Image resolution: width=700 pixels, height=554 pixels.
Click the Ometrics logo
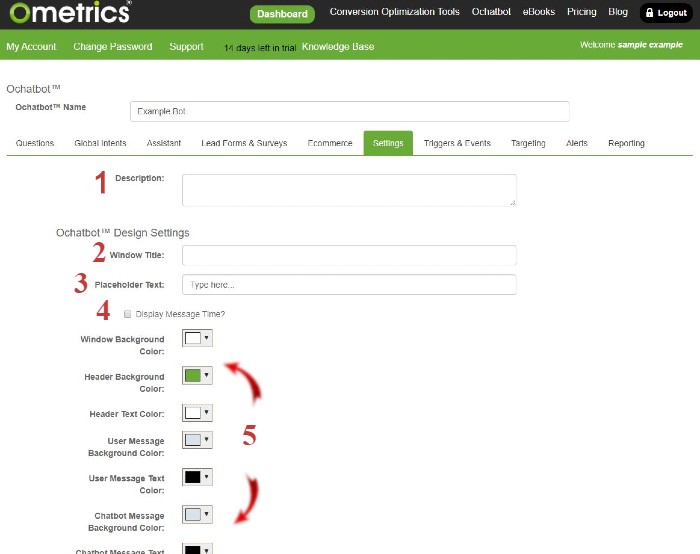70,12
